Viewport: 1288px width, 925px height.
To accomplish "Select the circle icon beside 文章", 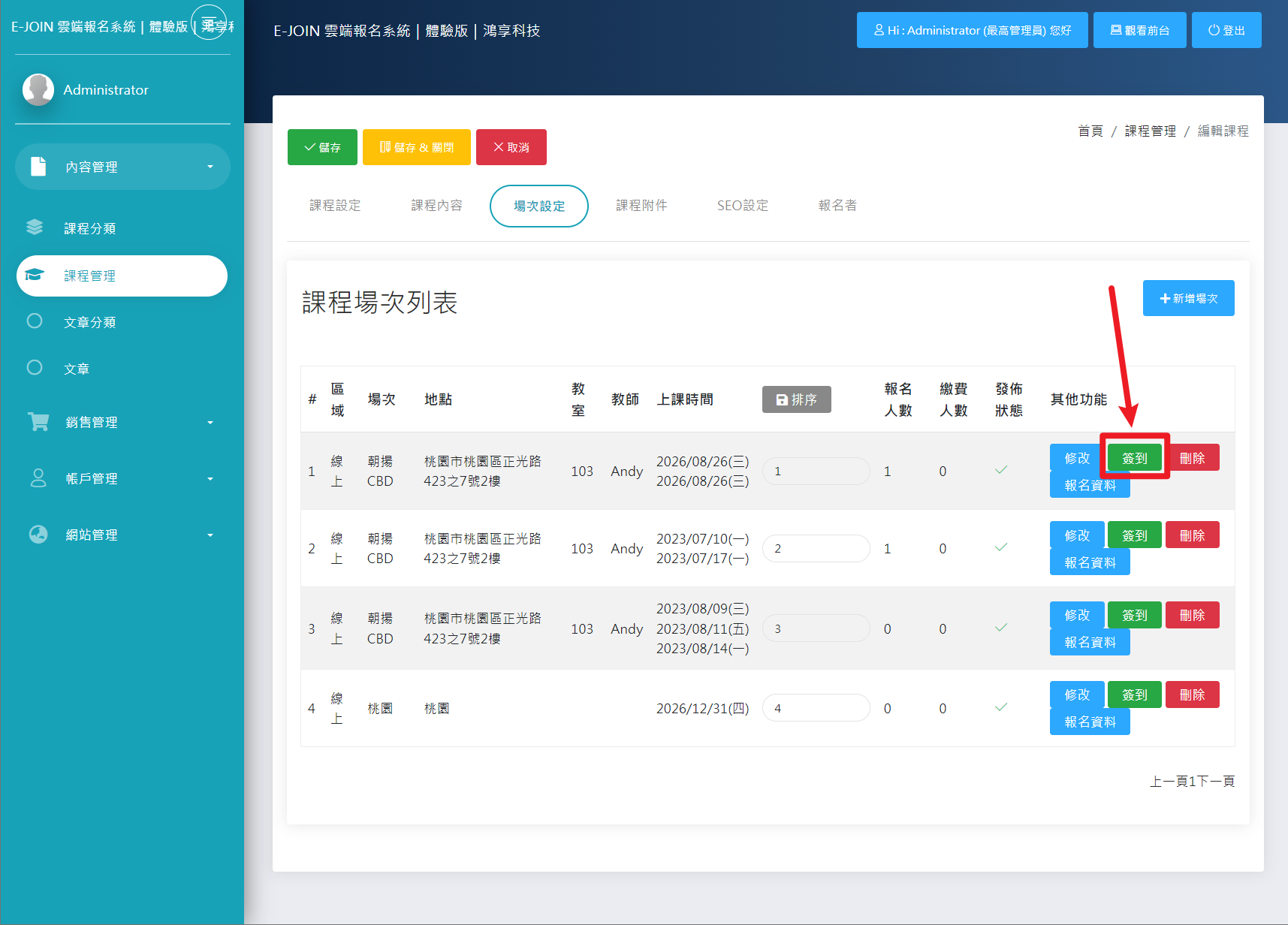I will [x=35, y=368].
